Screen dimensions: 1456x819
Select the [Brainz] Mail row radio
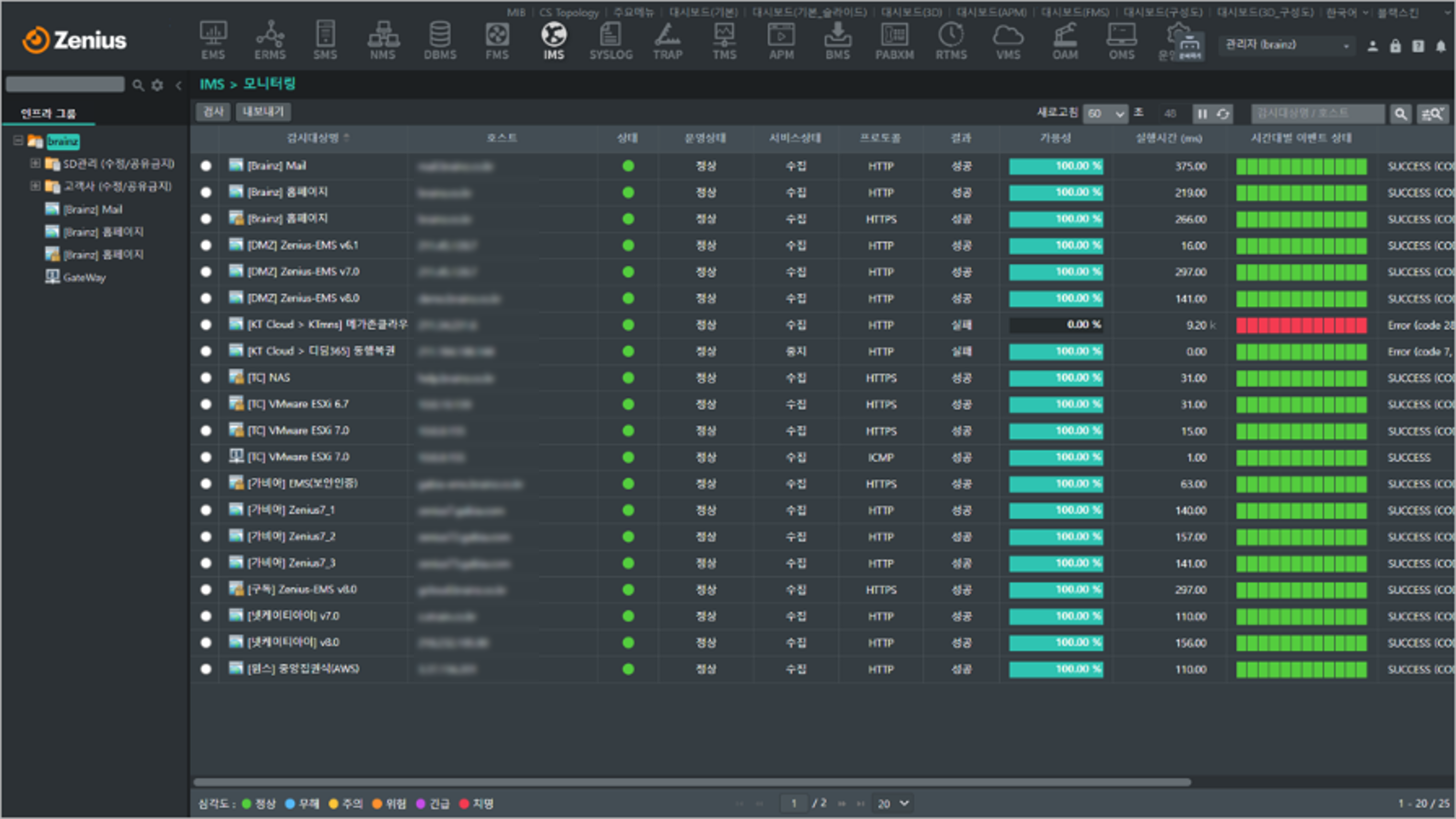pyautogui.click(x=206, y=166)
